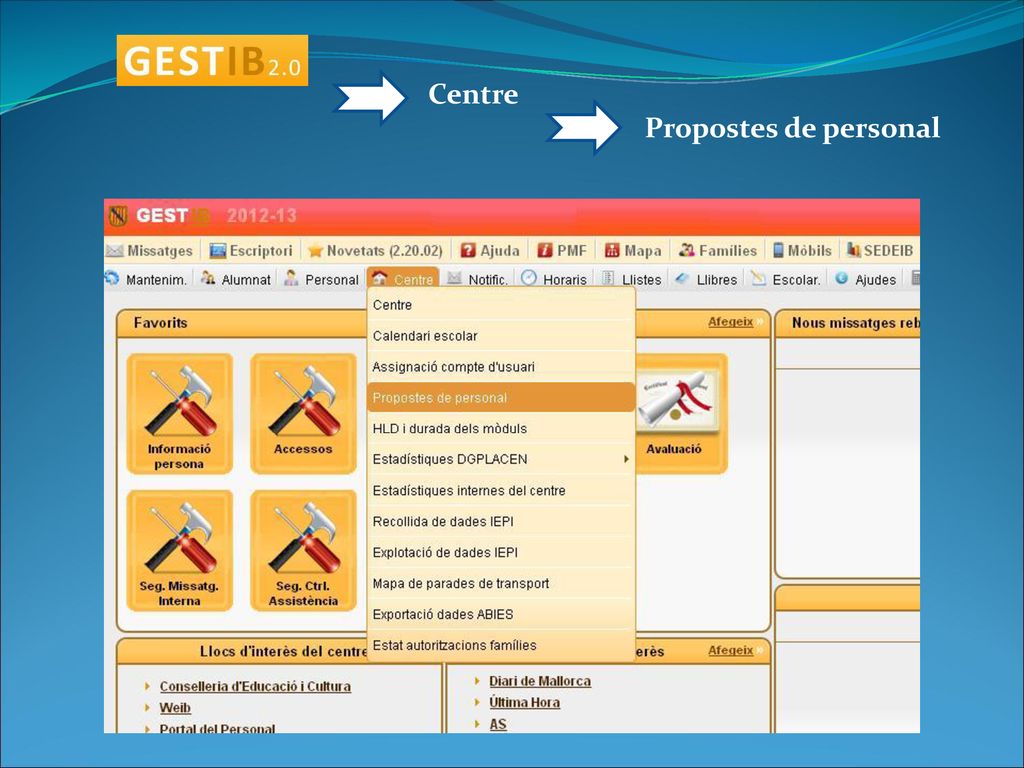The width and height of the screenshot is (1024, 768).
Task: Open the Última Hora link
Action: pos(524,703)
